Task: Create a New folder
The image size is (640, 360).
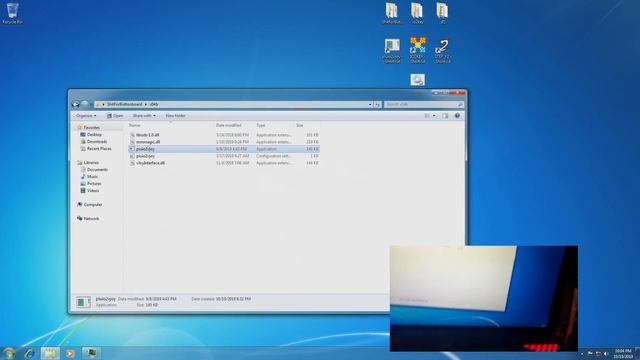Action: coord(176,116)
